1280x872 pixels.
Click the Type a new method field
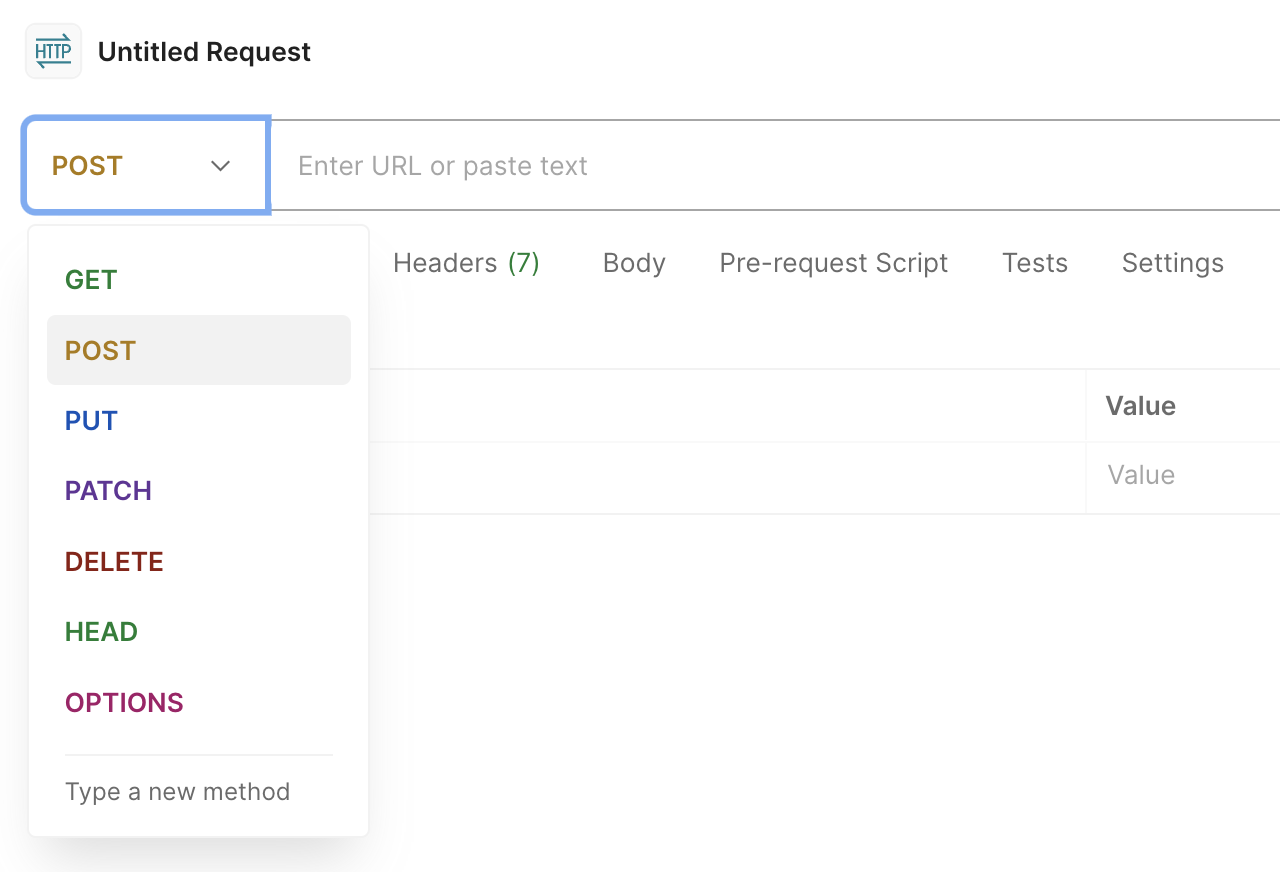click(x=178, y=792)
